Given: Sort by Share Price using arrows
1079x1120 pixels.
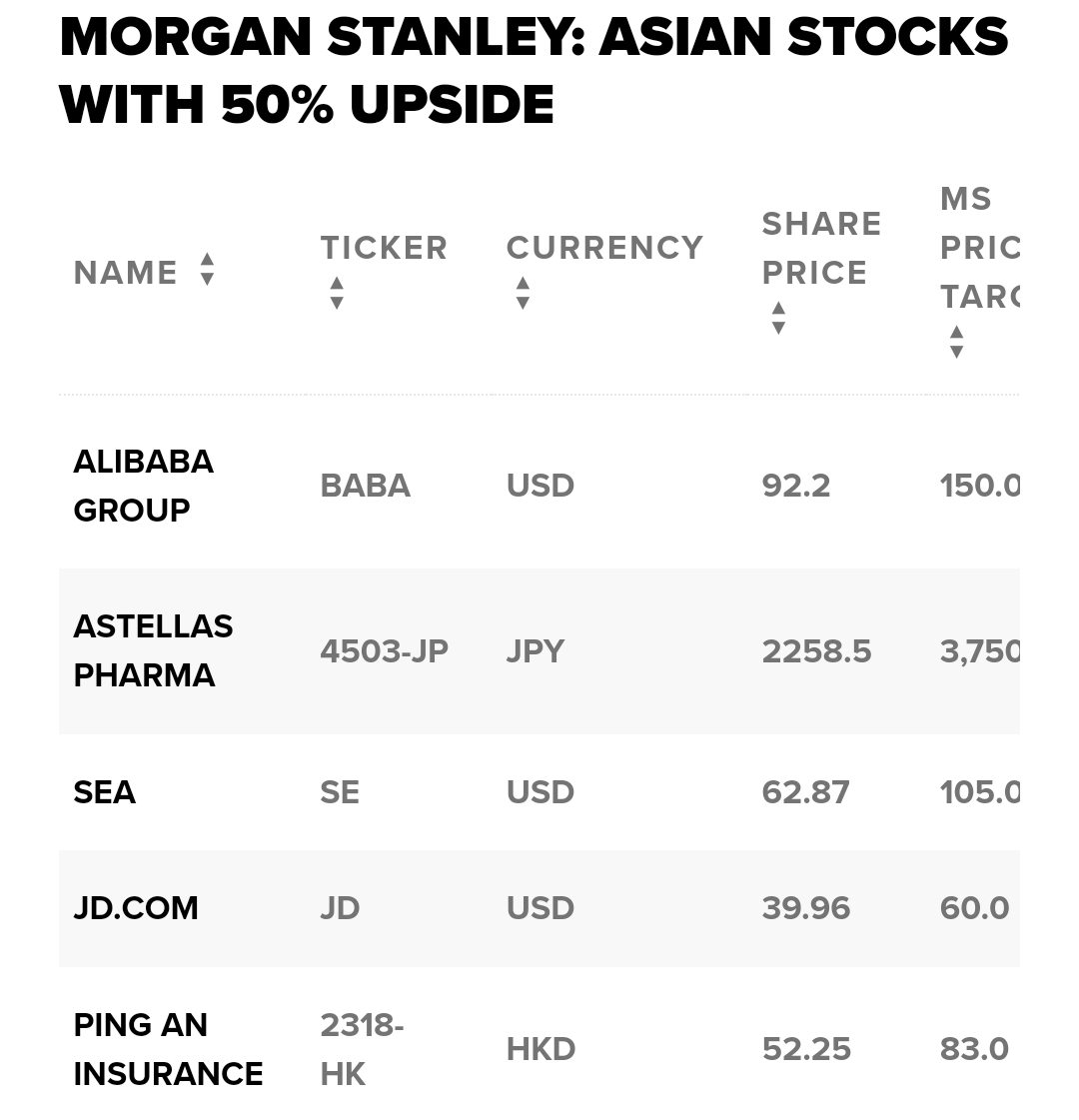Looking at the screenshot, I should click(x=778, y=318).
